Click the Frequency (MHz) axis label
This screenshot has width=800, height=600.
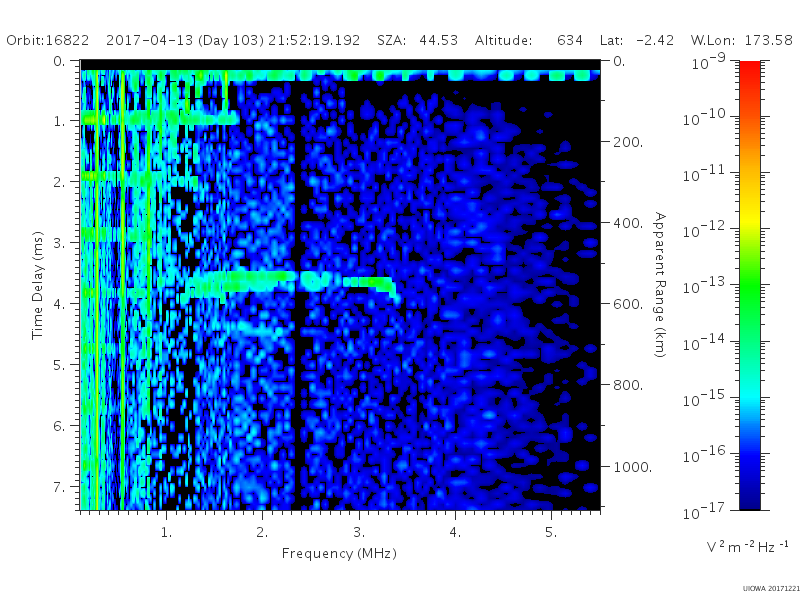coord(339,554)
